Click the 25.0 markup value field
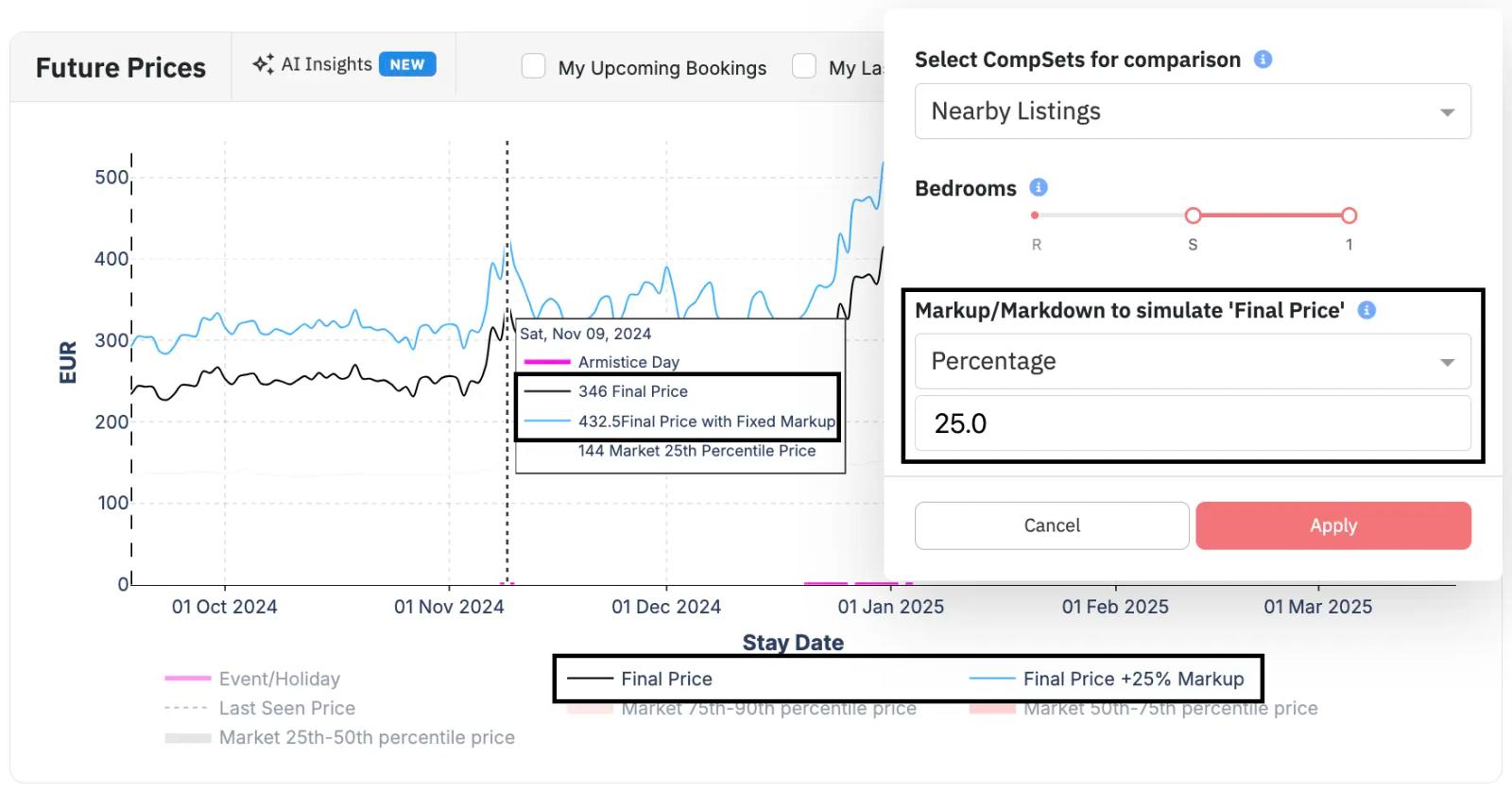 [x=1193, y=423]
